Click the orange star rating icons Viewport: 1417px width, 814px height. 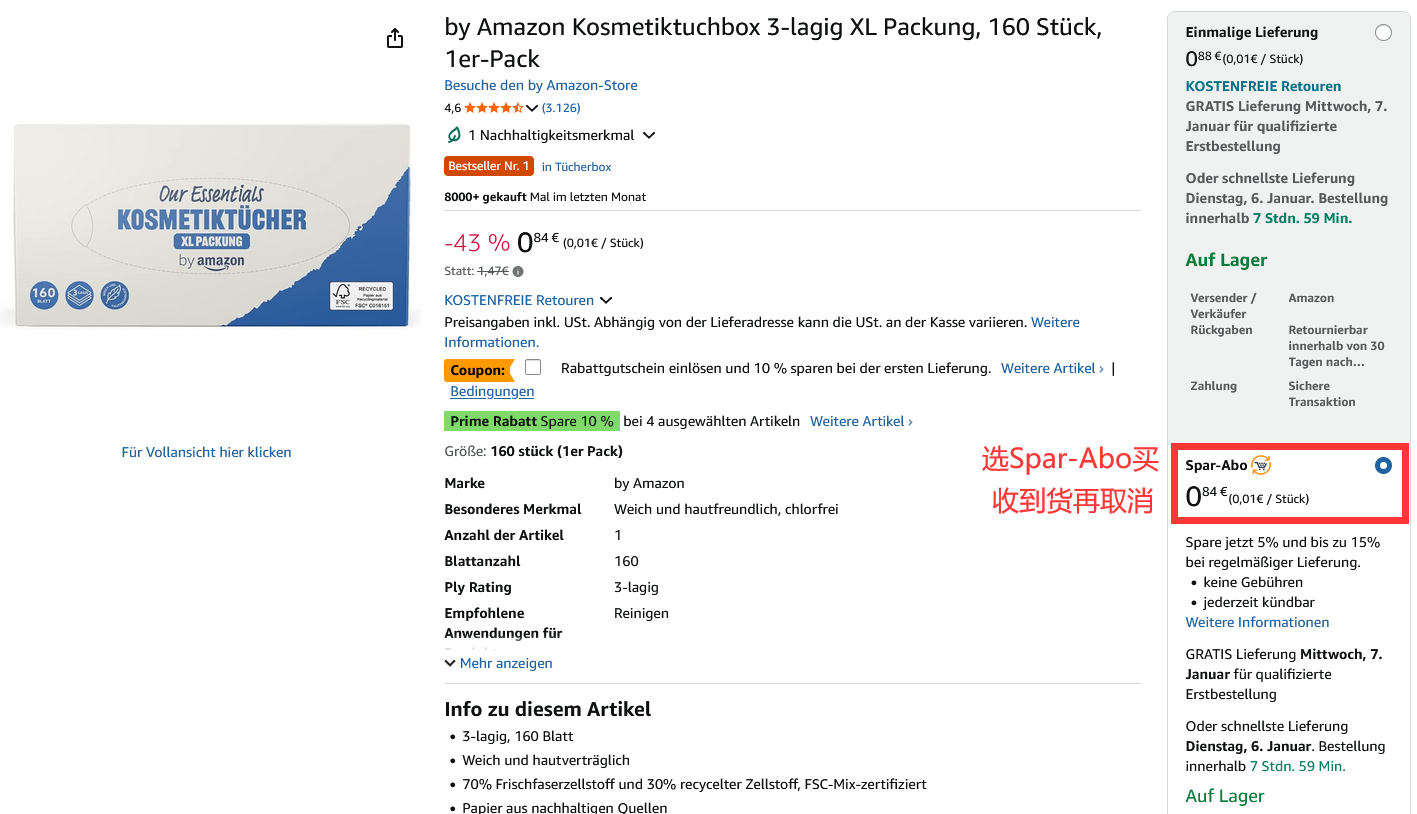(x=493, y=108)
